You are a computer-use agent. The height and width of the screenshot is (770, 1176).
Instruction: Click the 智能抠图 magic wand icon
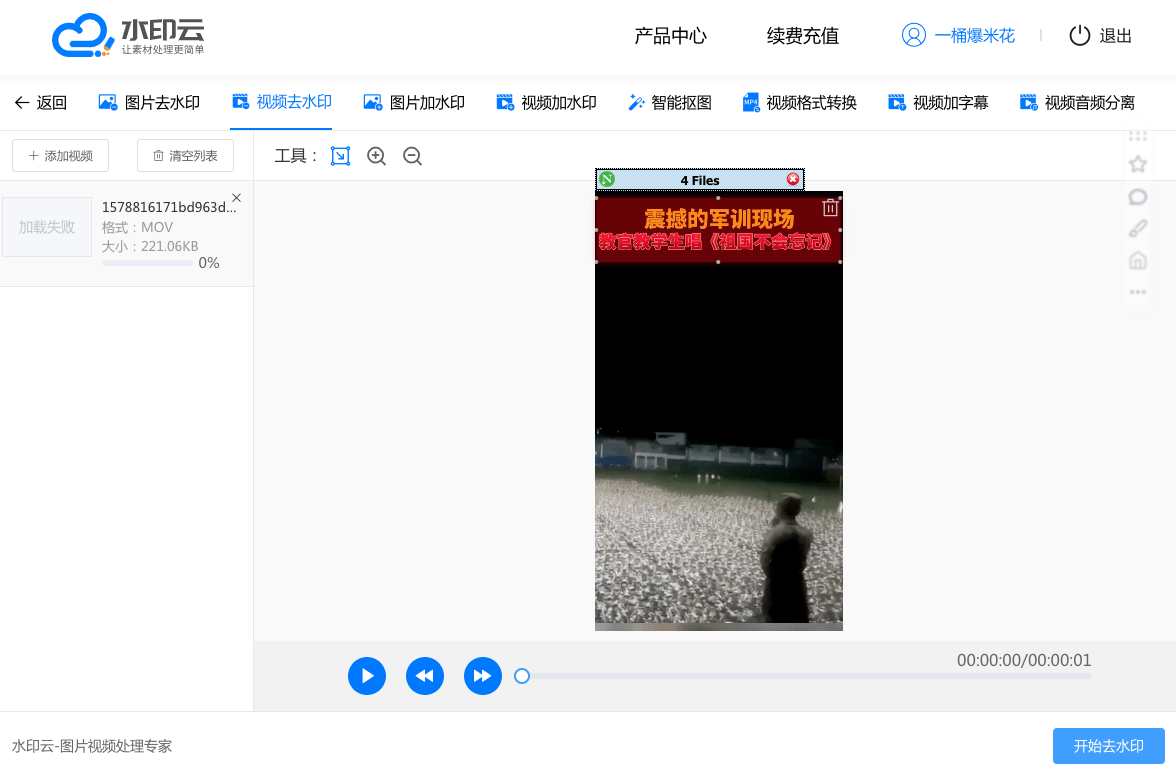637,103
